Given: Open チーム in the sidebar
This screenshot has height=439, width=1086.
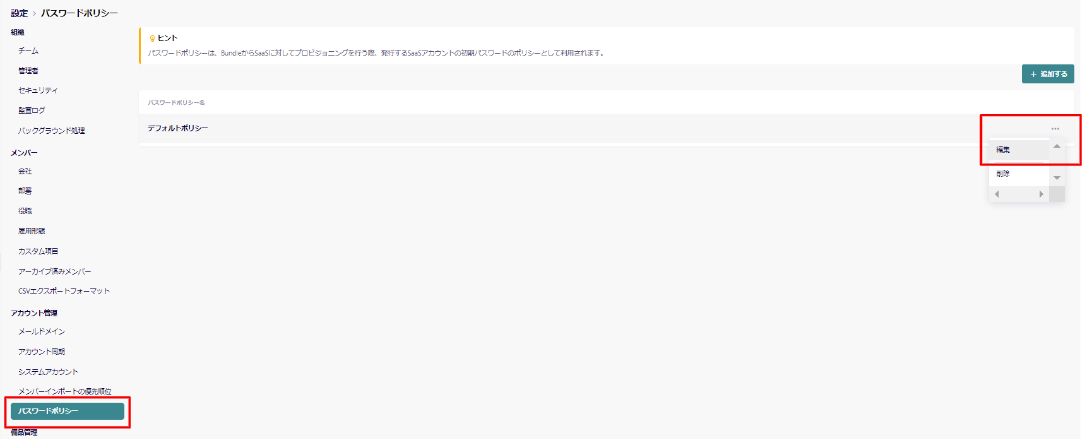Looking at the screenshot, I should [28, 51].
